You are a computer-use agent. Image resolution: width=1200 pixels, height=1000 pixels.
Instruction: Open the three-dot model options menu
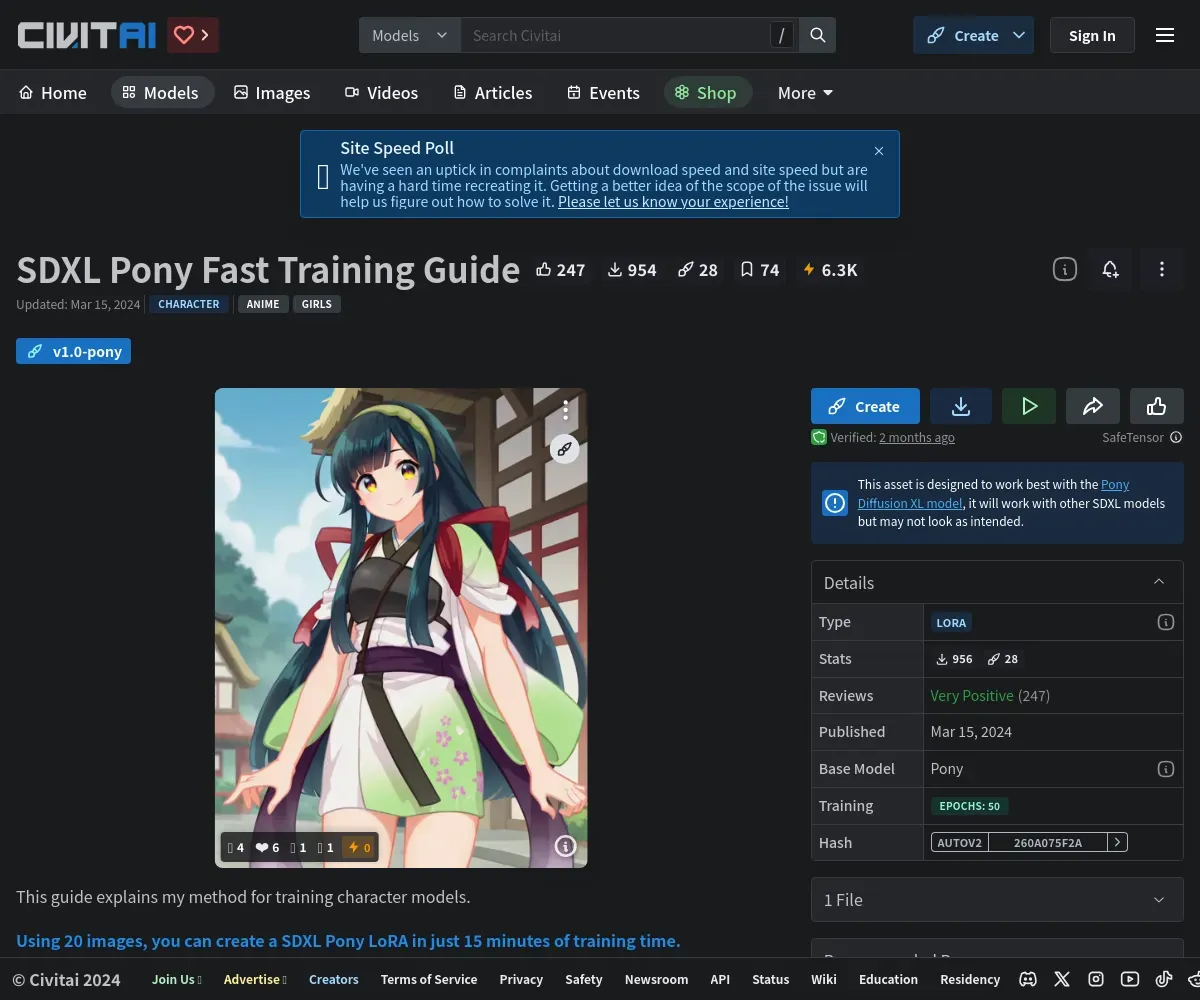click(1162, 269)
